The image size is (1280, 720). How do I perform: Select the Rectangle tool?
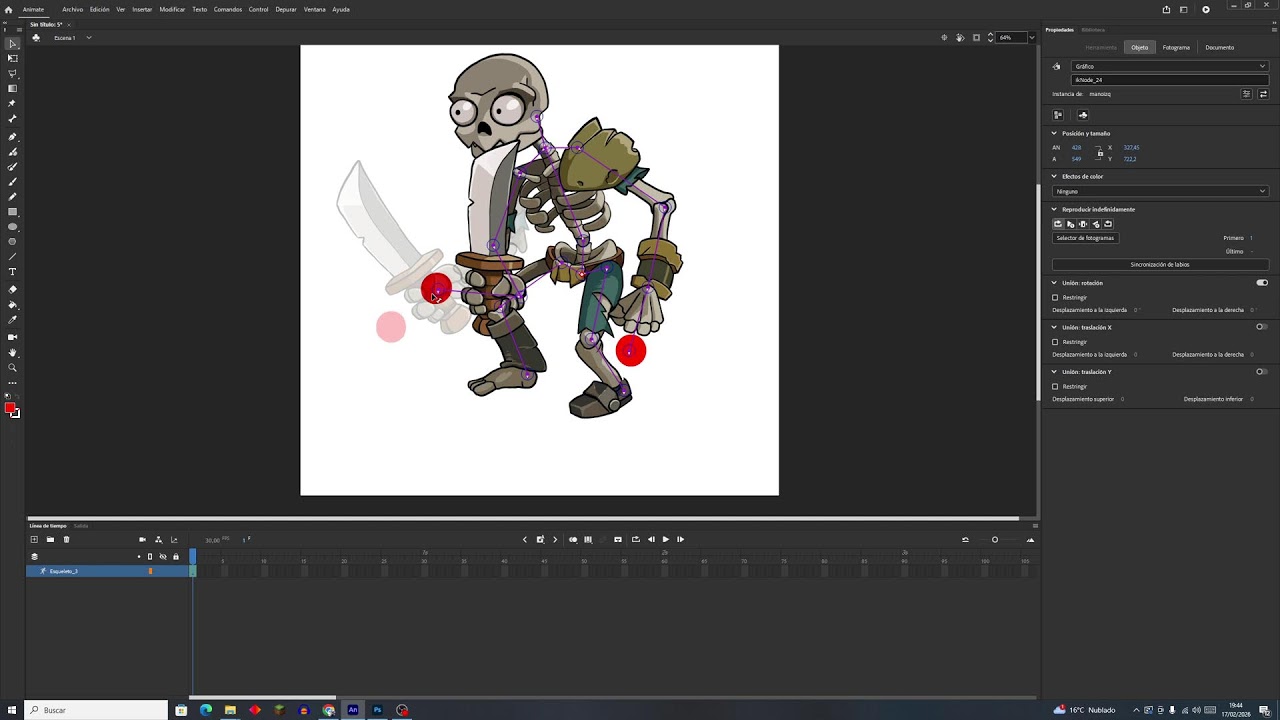pyautogui.click(x=12, y=212)
